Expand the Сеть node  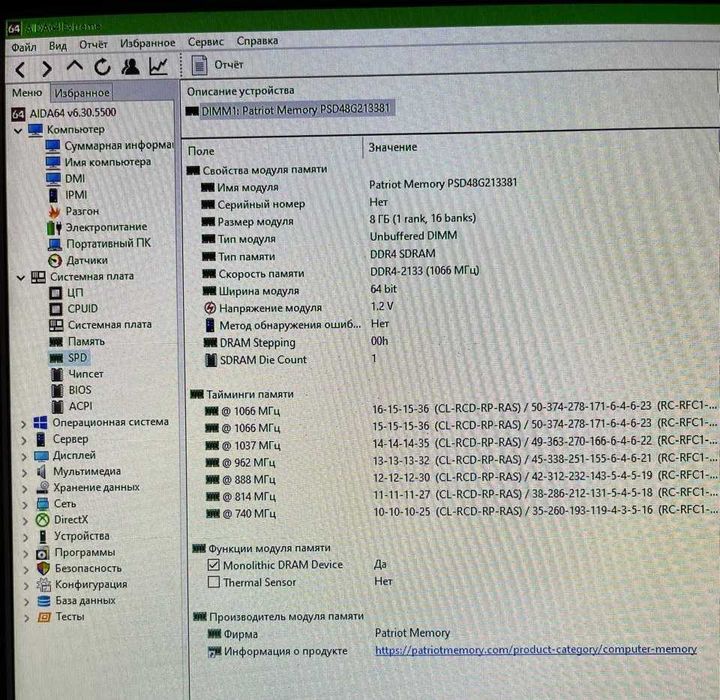coord(25,505)
